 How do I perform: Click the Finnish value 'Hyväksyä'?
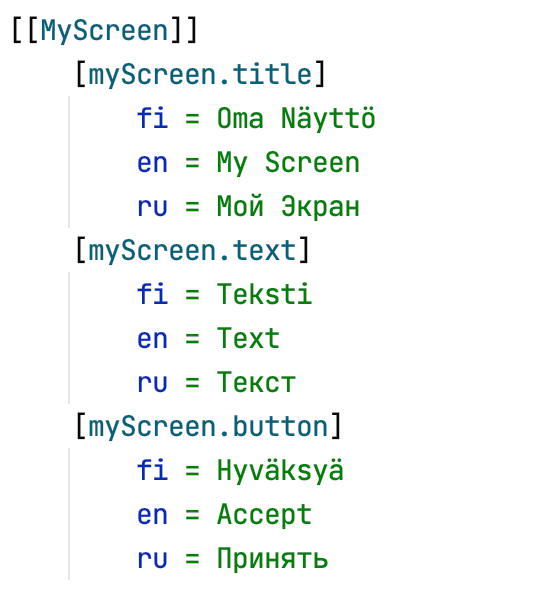tap(280, 471)
